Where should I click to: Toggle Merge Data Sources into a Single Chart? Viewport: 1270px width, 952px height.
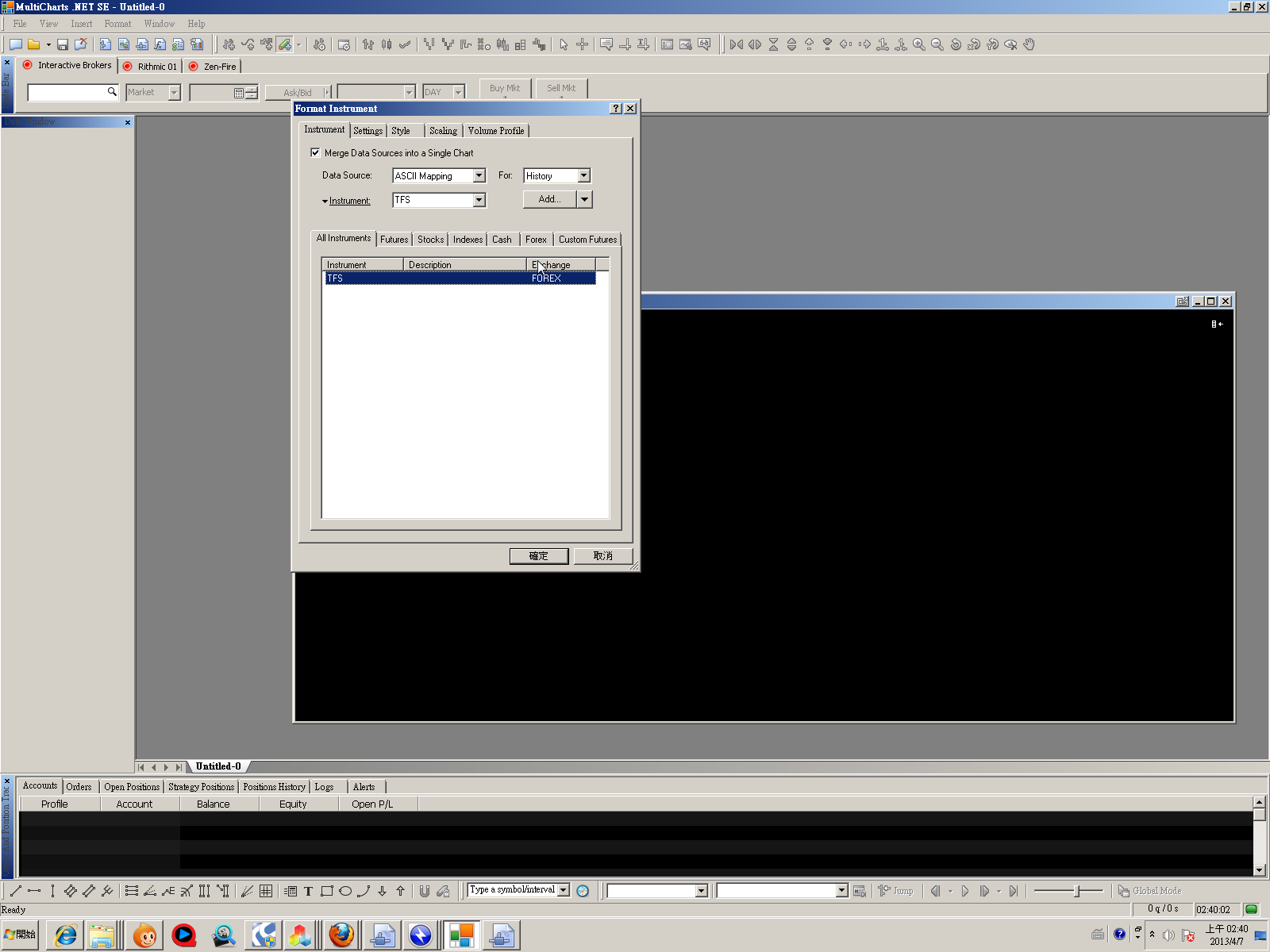(x=315, y=152)
